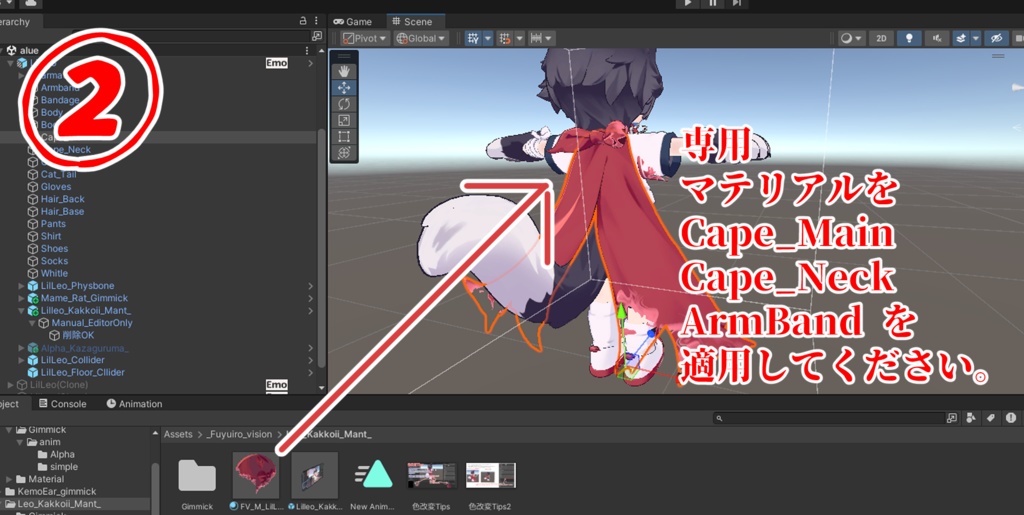
Task: Toggle grid snapping button
Action: tap(505, 39)
